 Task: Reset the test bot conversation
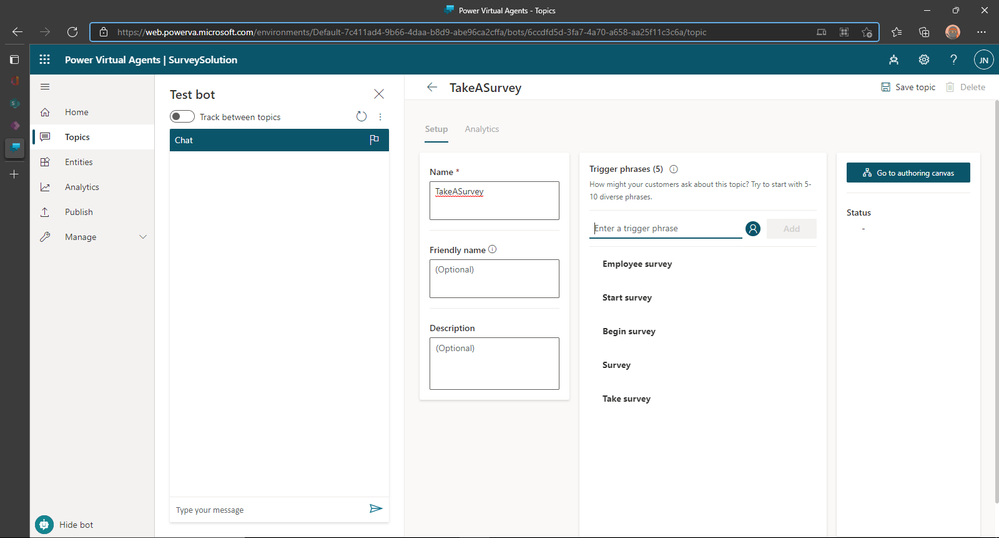[x=361, y=117]
